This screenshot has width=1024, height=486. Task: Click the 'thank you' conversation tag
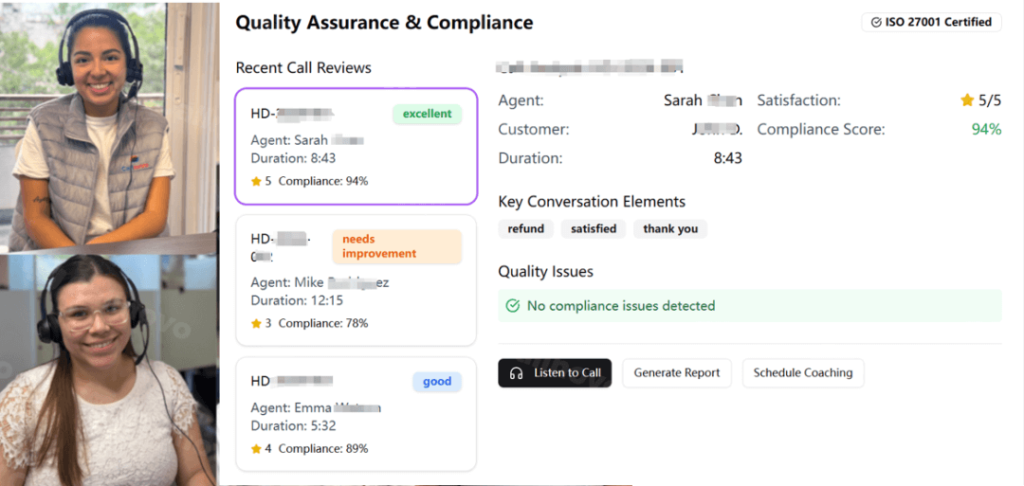tap(670, 229)
